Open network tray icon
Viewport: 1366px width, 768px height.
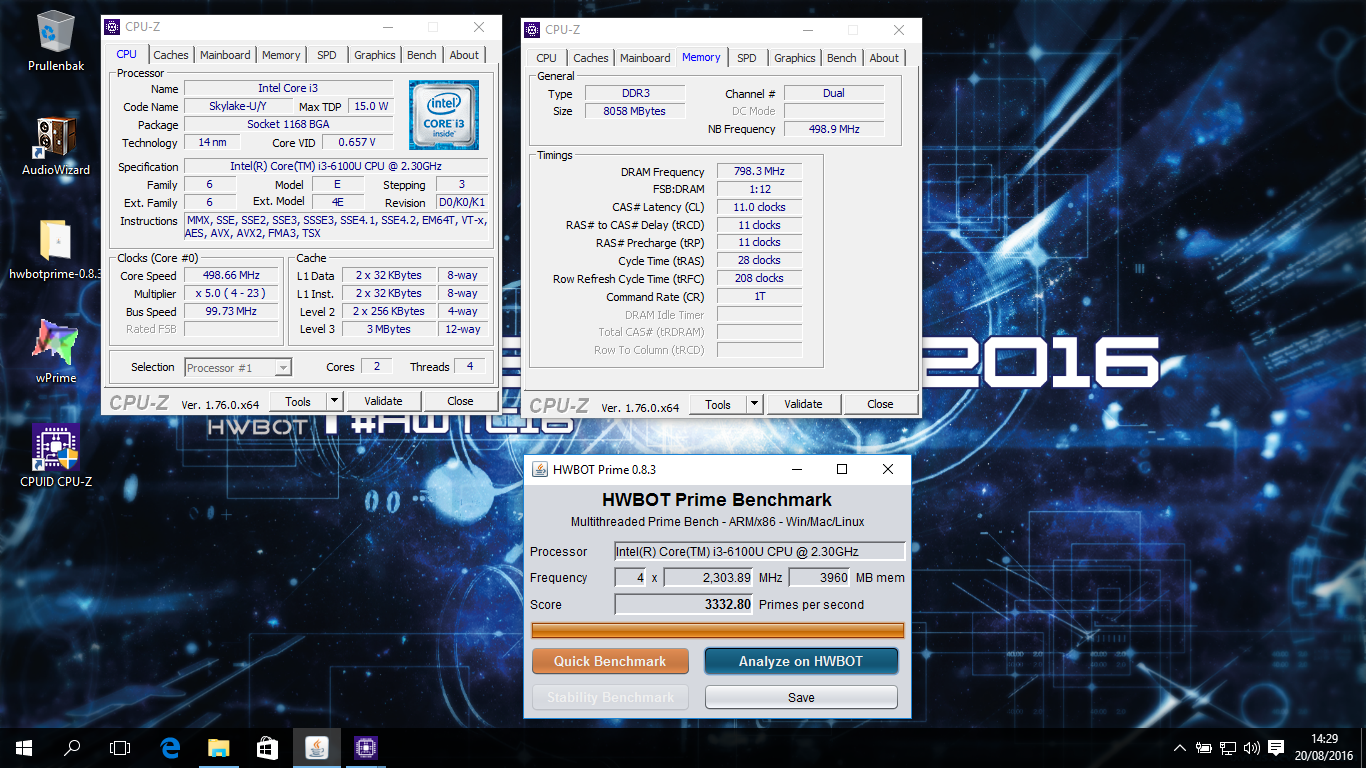[1228, 748]
